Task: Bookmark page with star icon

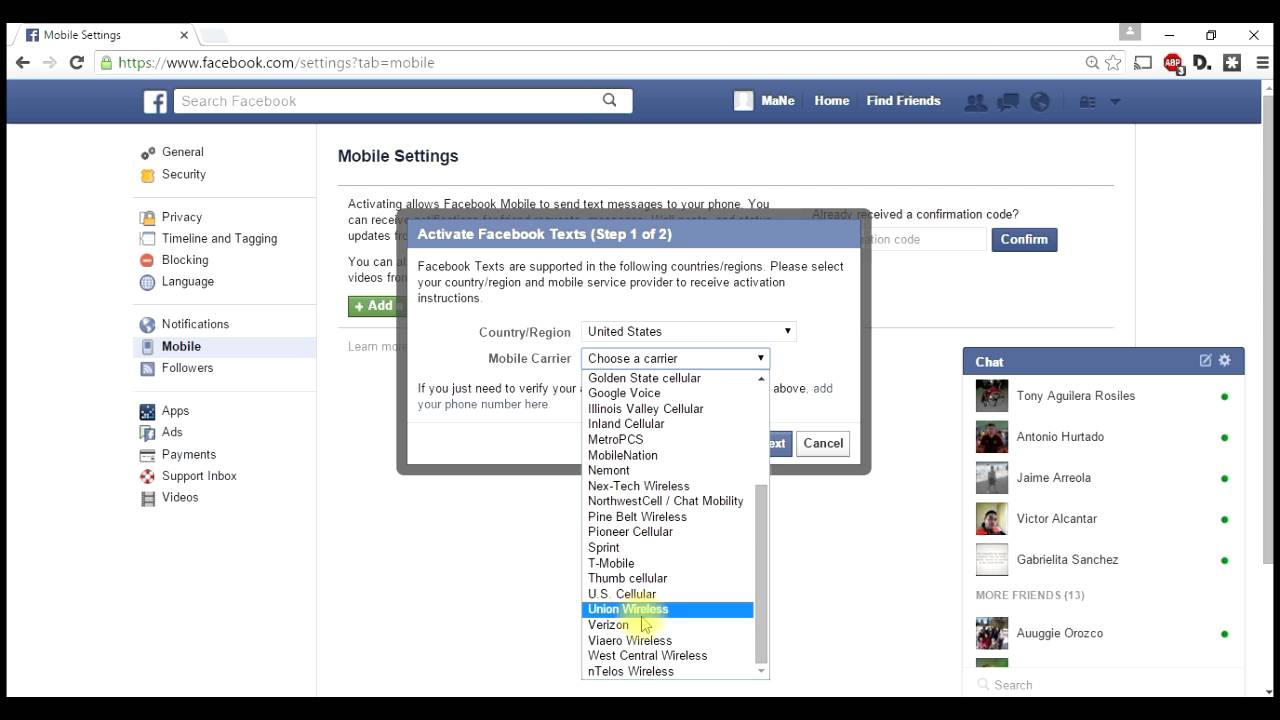Action: point(1114,62)
